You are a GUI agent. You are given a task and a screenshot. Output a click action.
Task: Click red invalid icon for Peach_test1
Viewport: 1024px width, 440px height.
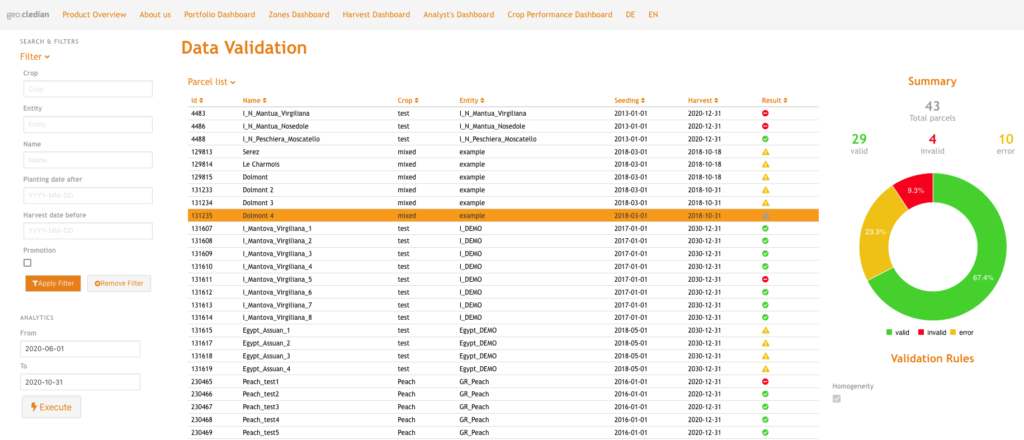(765, 381)
